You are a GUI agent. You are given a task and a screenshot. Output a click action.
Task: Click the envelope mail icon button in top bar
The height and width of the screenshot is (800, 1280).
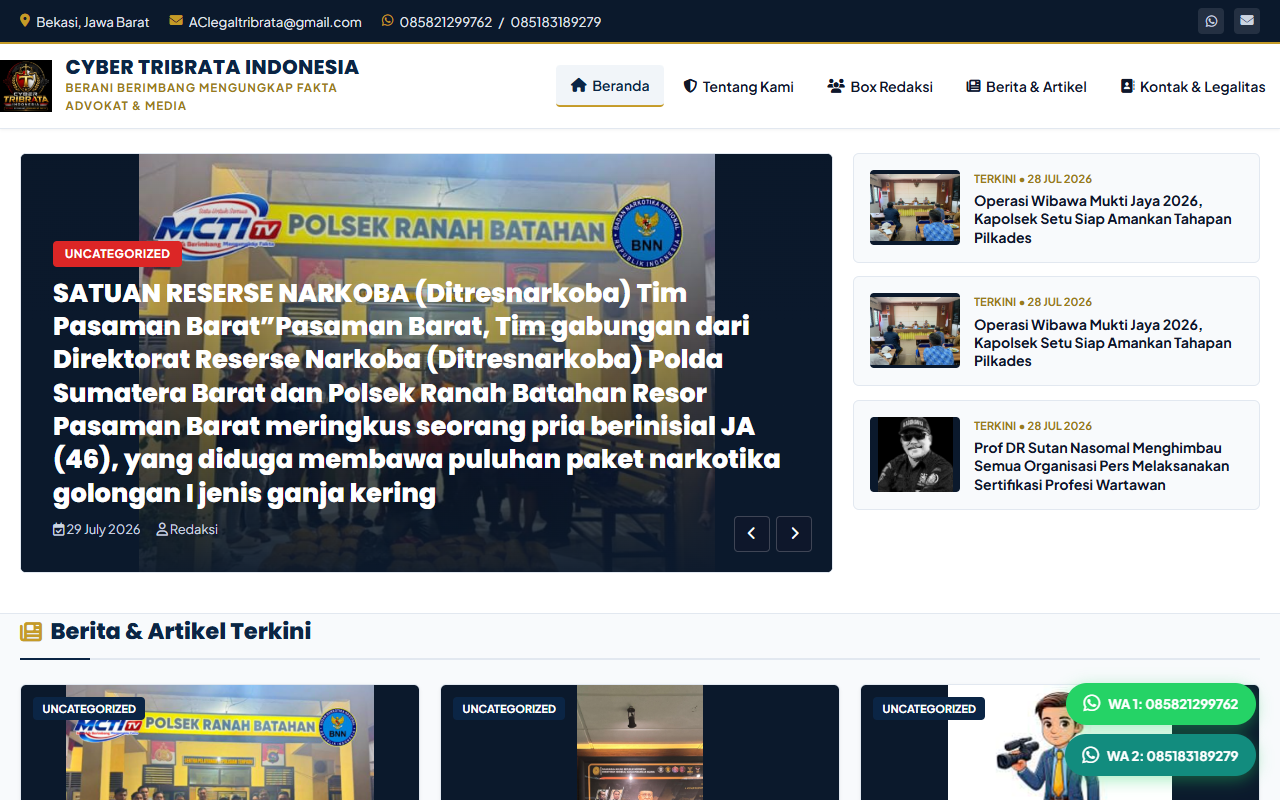(1246, 21)
